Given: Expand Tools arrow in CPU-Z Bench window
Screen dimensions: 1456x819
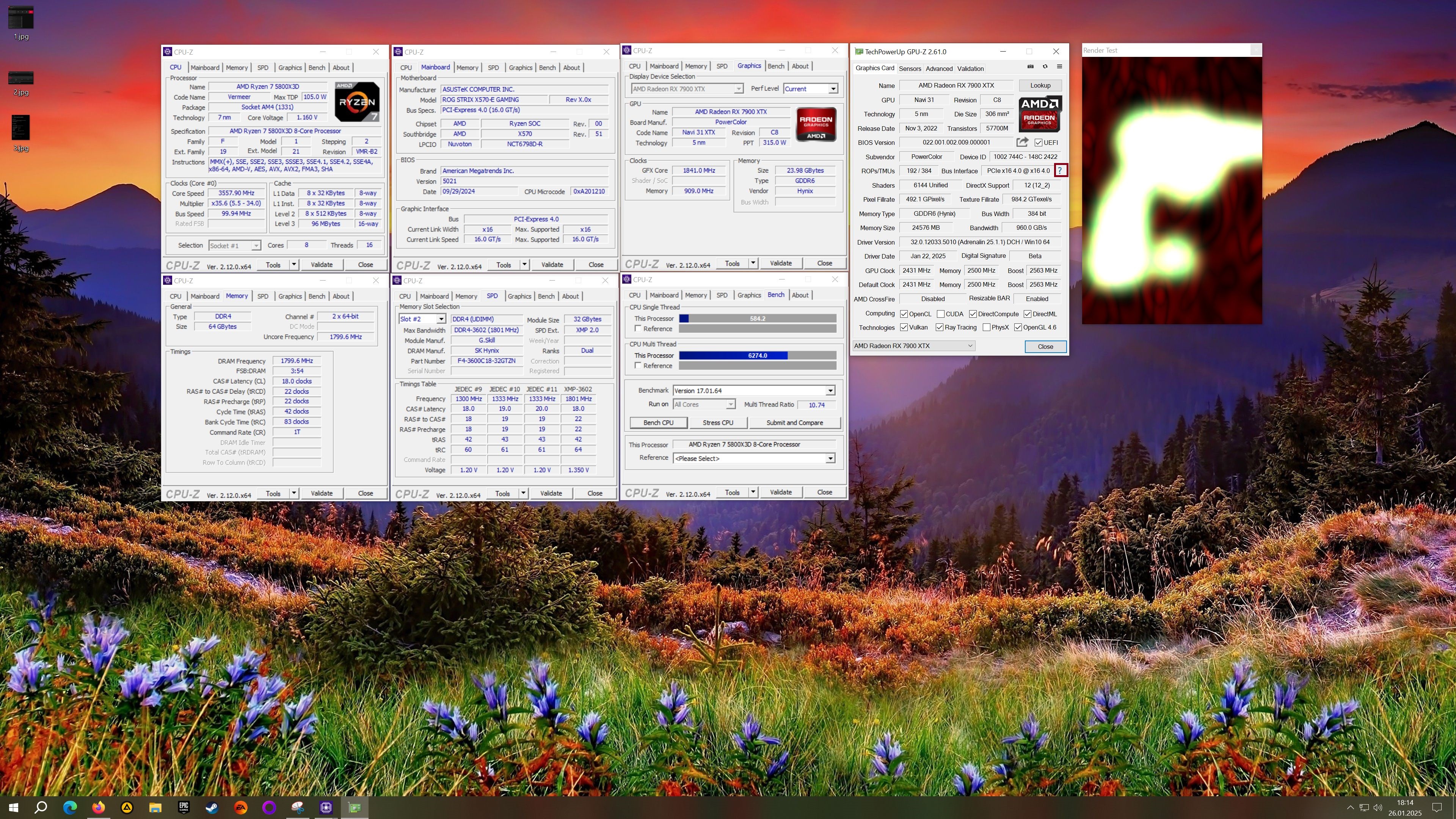Looking at the screenshot, I should (753, 492).
